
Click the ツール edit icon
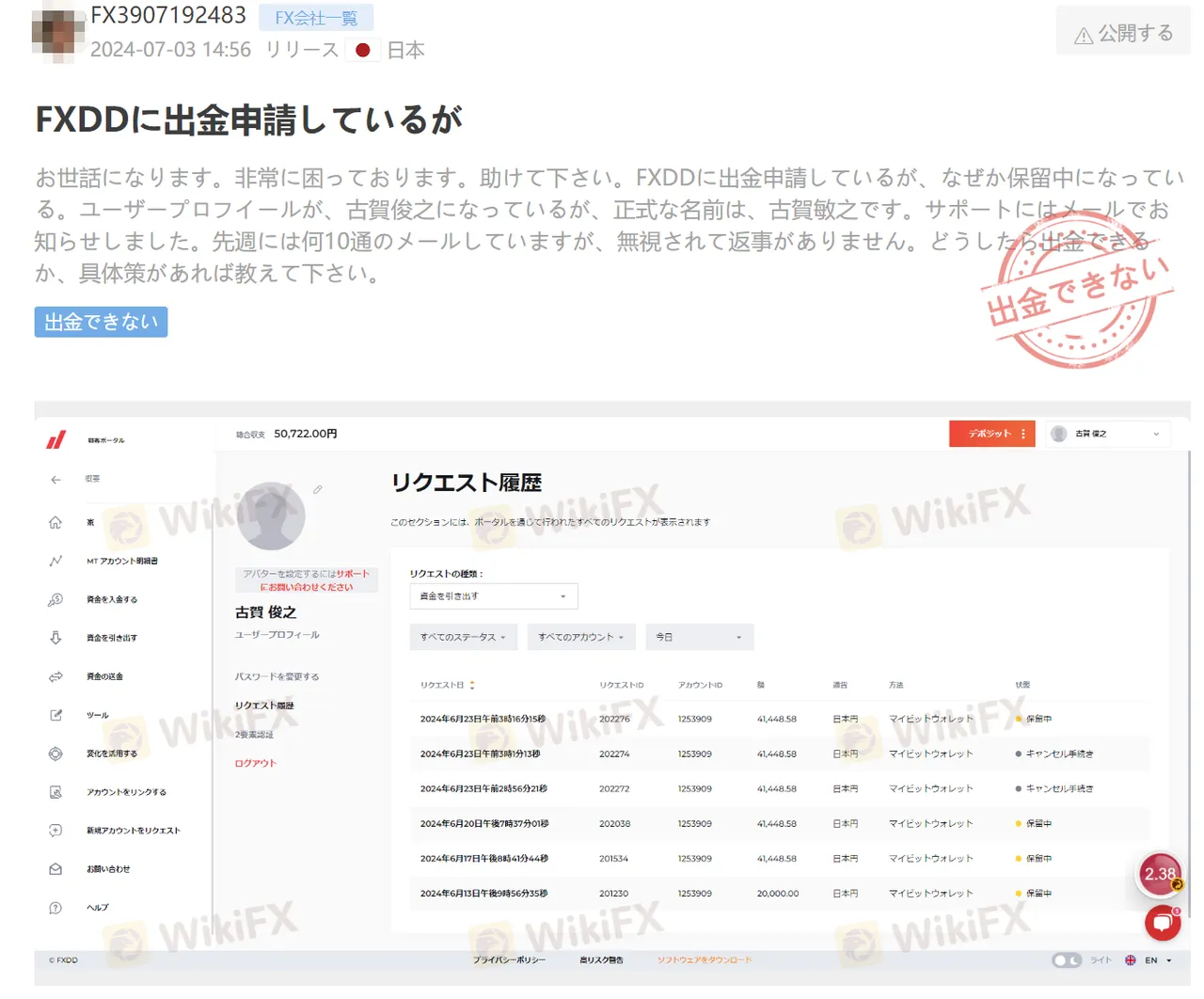55,715
